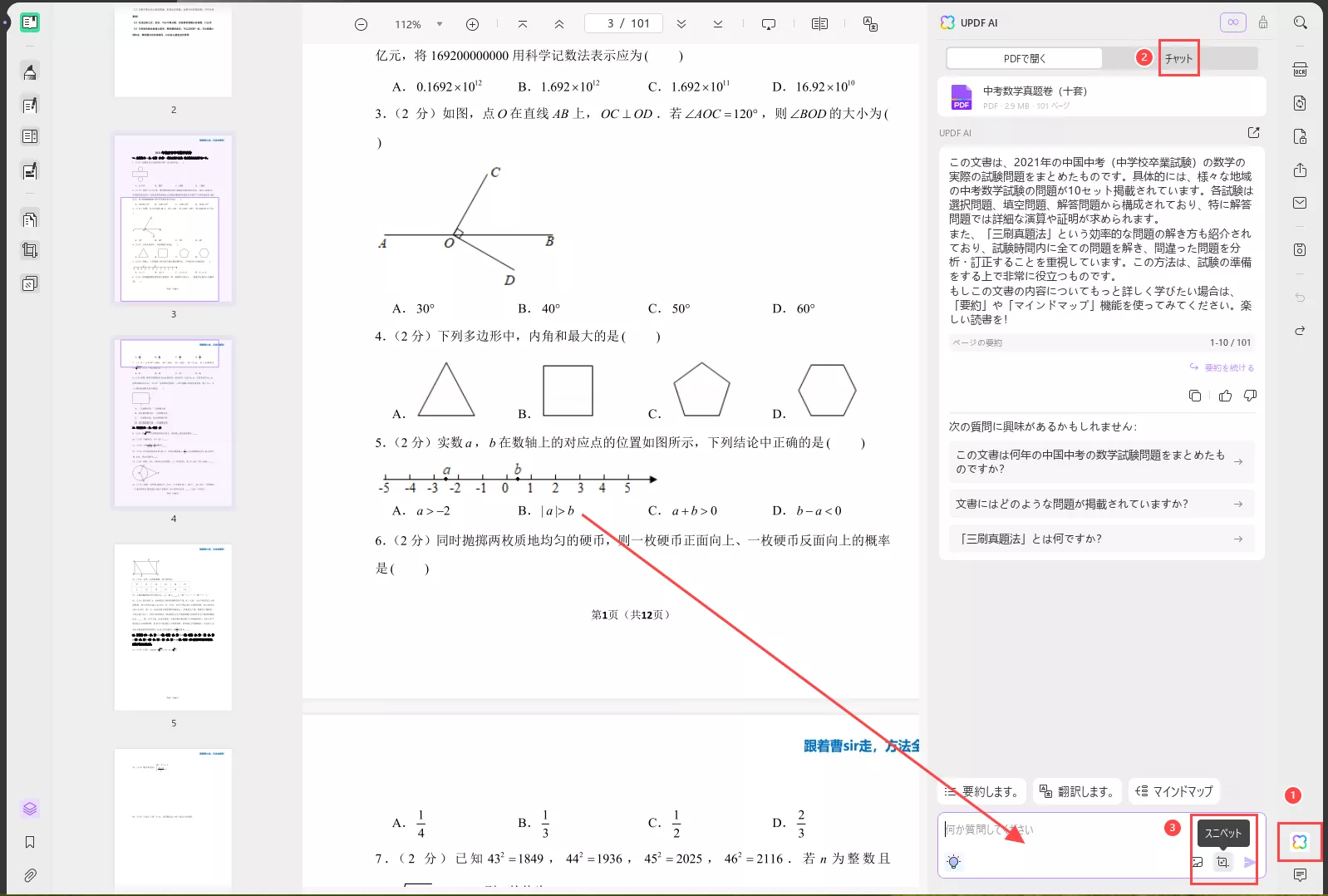This screenshot has width=1328, height=896.
Task: Go to the previous page
Action: pos(559,24)
